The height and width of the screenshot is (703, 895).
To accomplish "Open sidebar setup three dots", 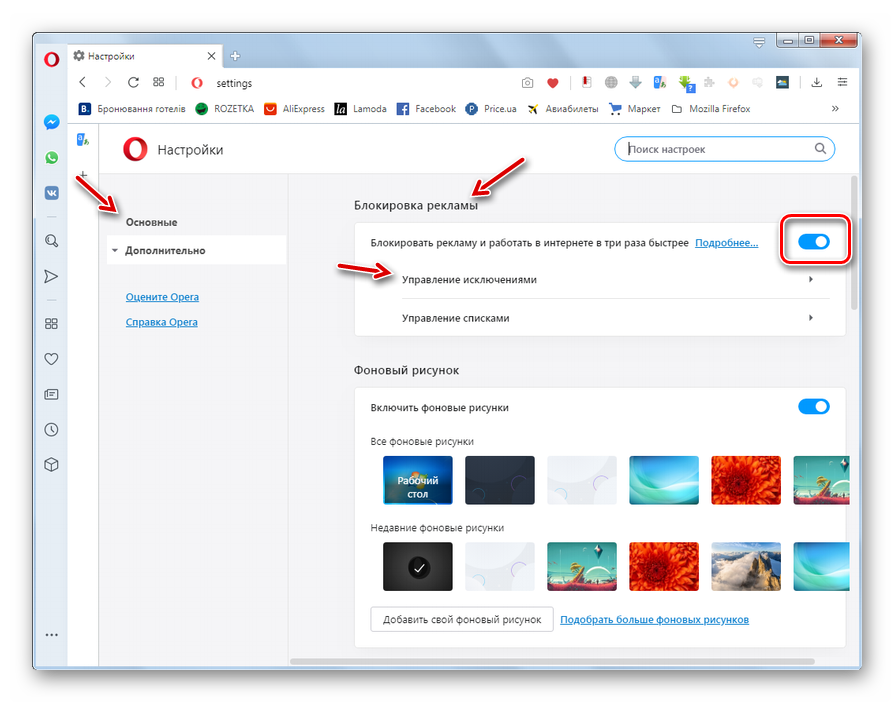I will pos(51,635).
